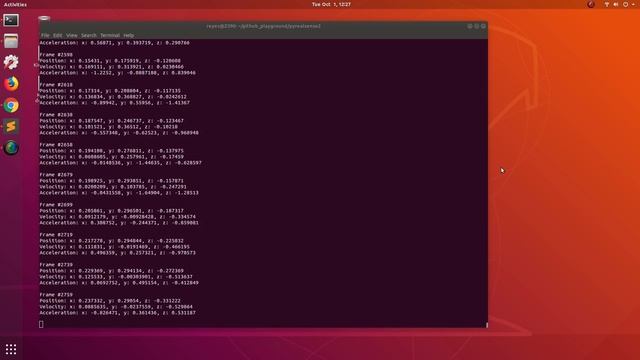This screenshot has width=640, height=360.
Task: Open the terminal Help menu
Action: click(x=129, y=36)
